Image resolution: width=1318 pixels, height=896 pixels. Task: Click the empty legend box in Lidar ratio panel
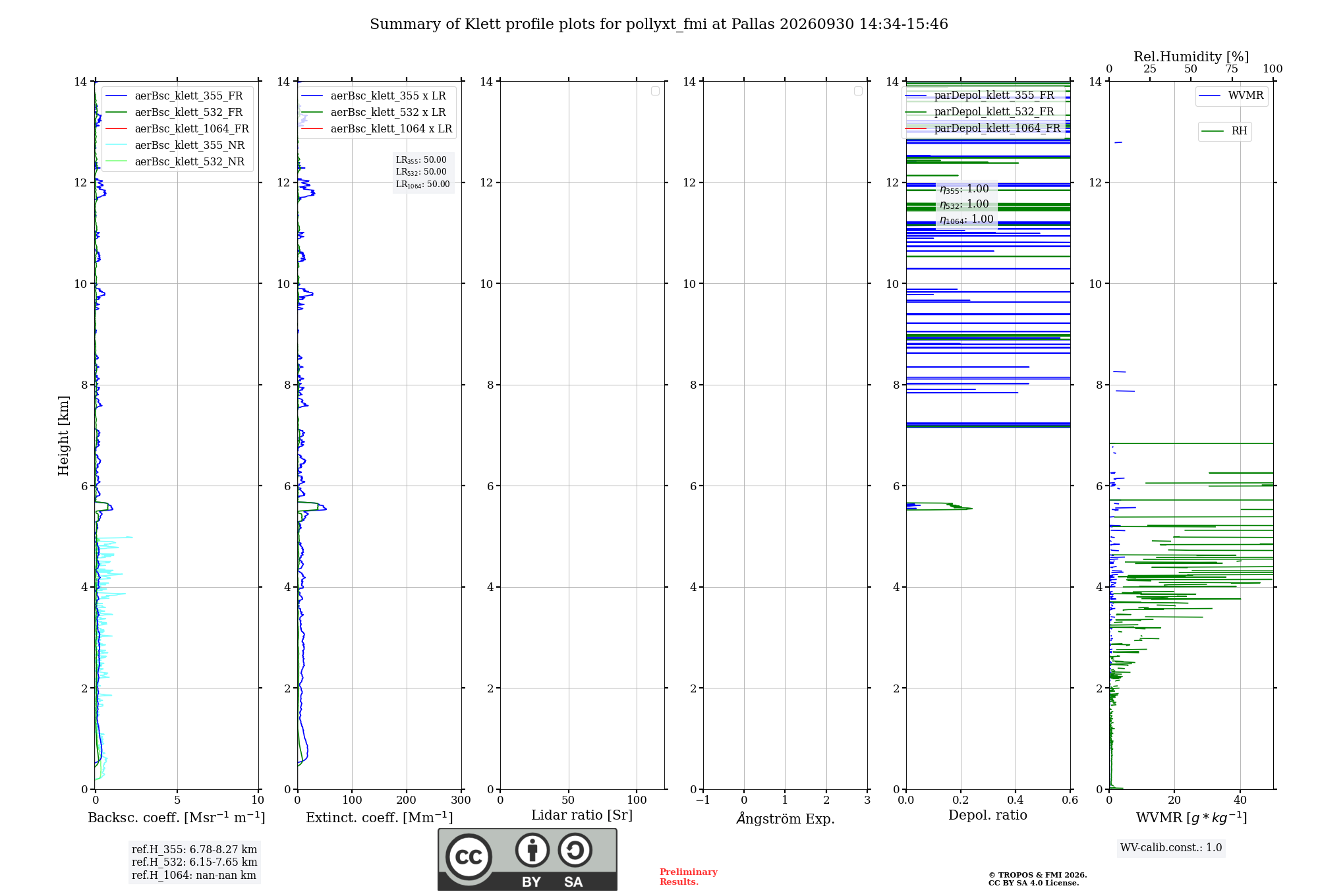click(655, 91)
